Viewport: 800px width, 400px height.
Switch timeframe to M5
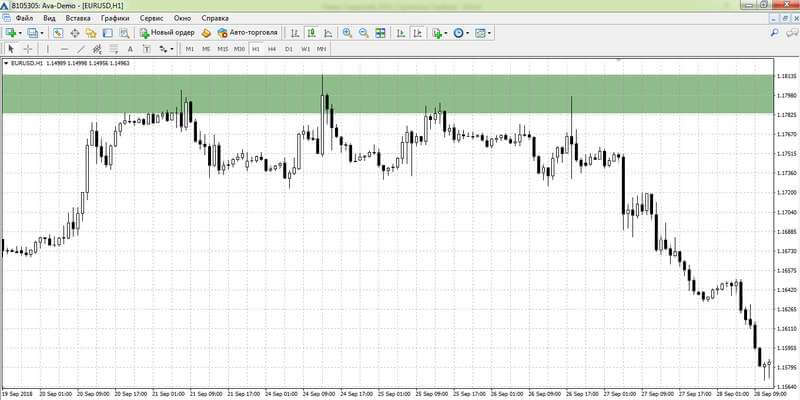[x=206, y=49]
